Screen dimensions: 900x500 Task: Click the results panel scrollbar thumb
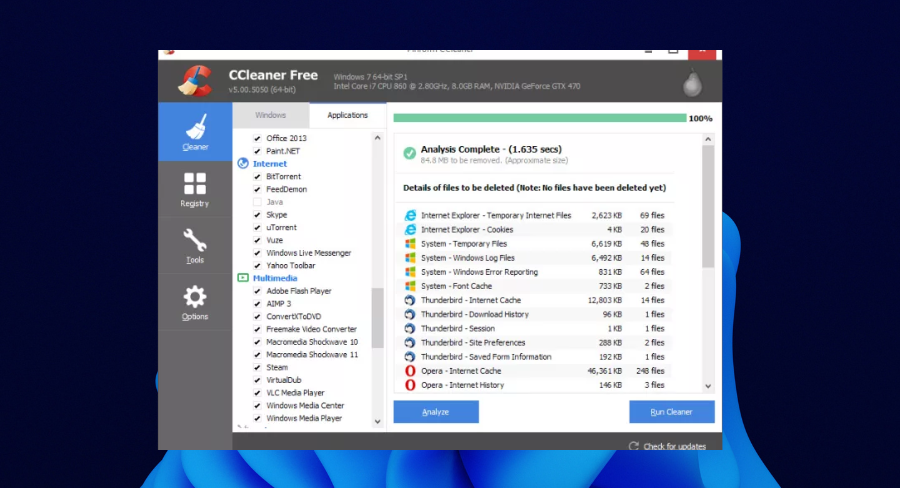click(708, 206)
